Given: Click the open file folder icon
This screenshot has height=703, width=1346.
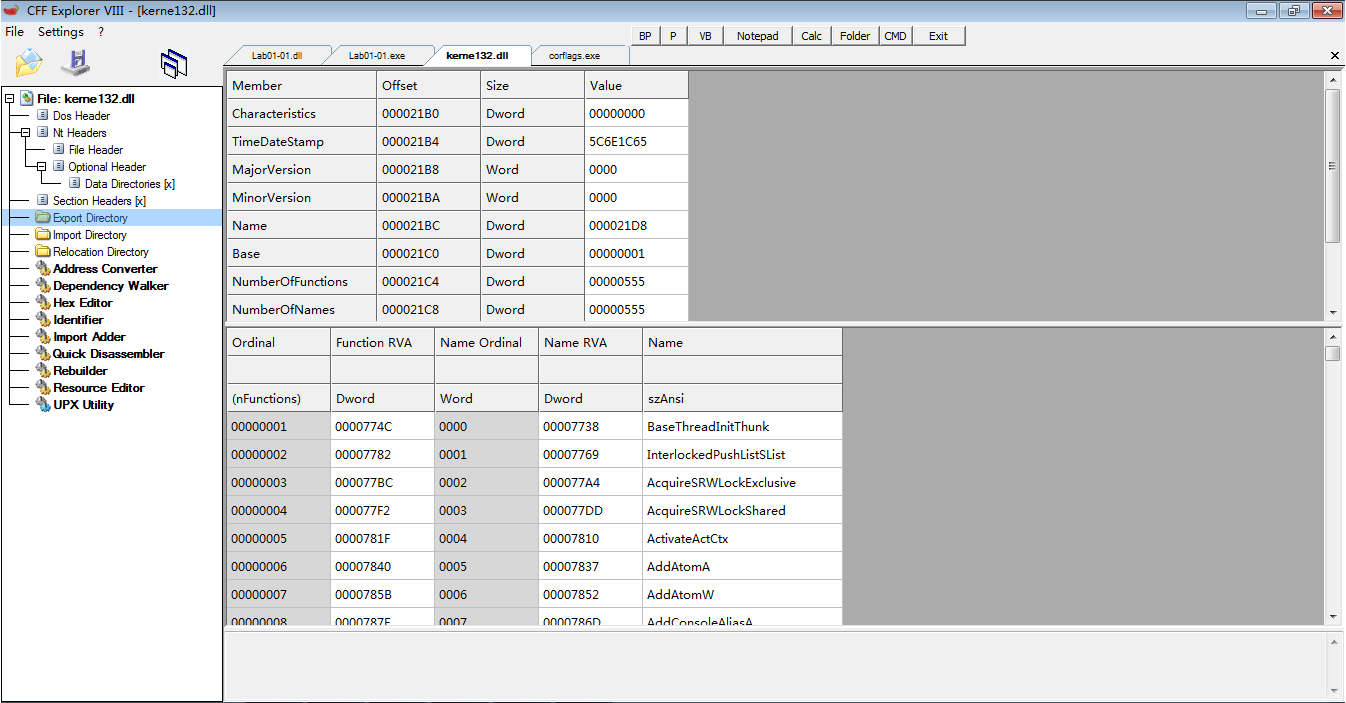Looking at the screenshot, I should tap(29, 64).
